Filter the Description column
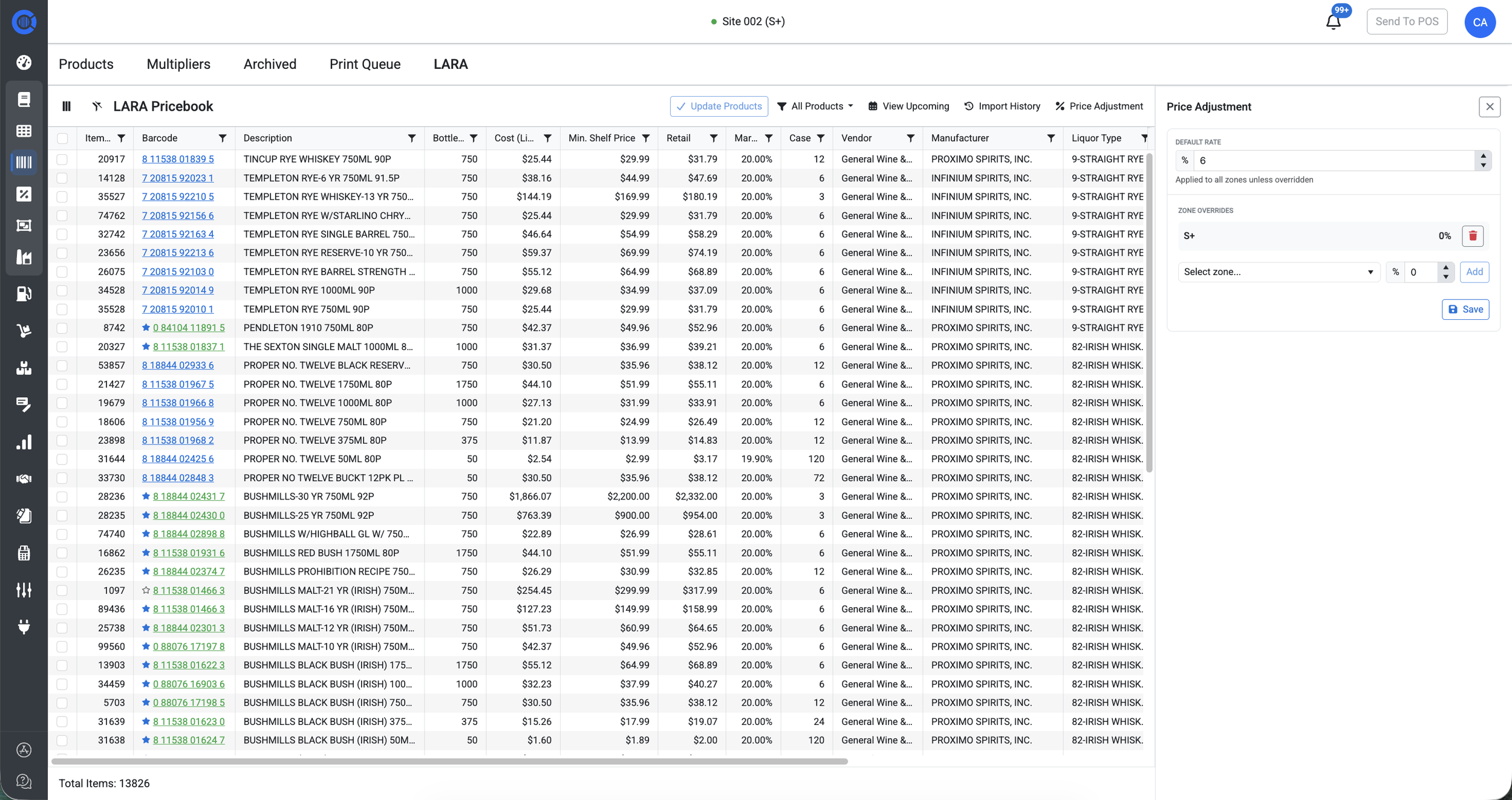 click(412, 138)
